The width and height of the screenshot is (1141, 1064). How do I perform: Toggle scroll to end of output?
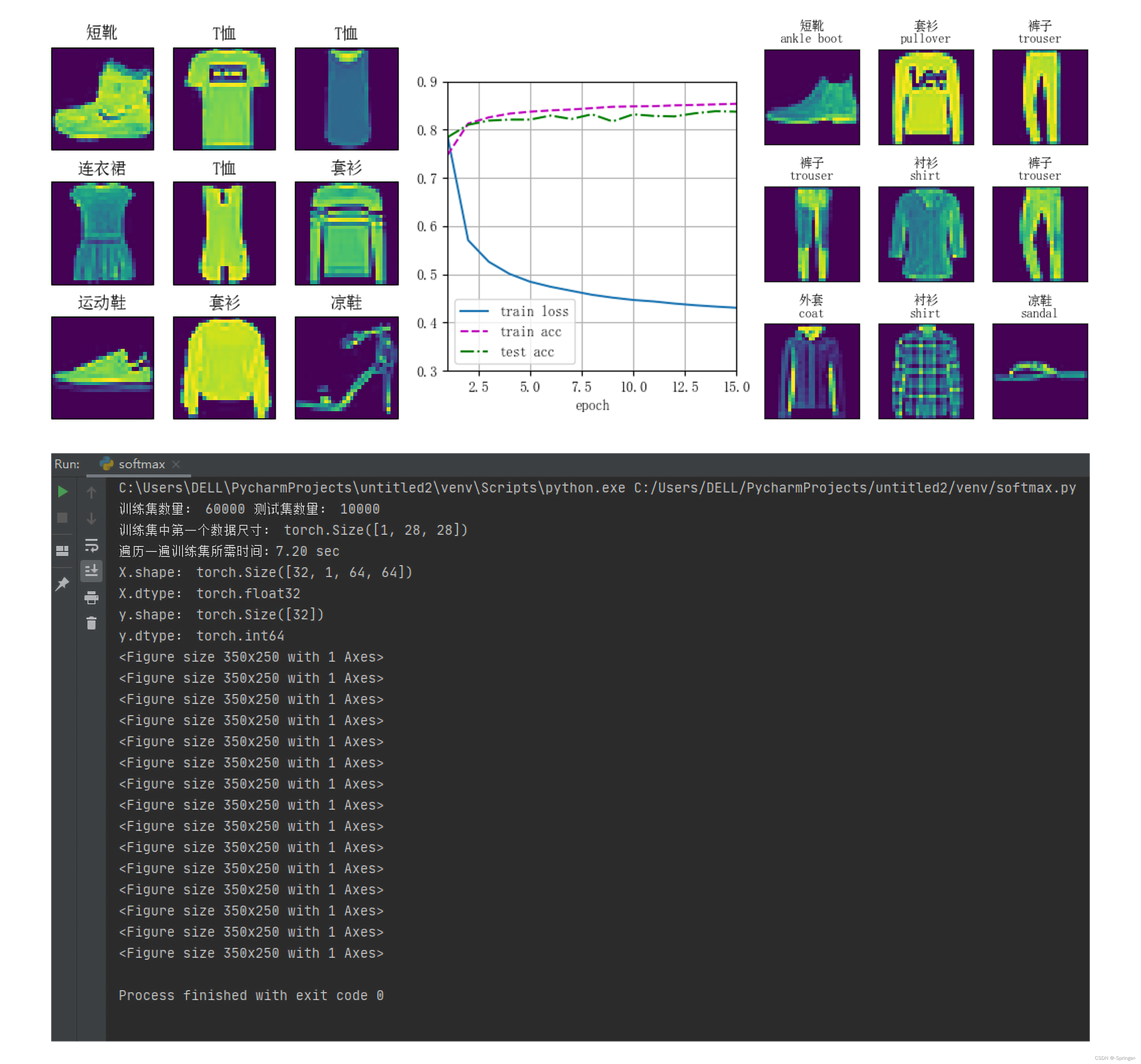point(91,571)
